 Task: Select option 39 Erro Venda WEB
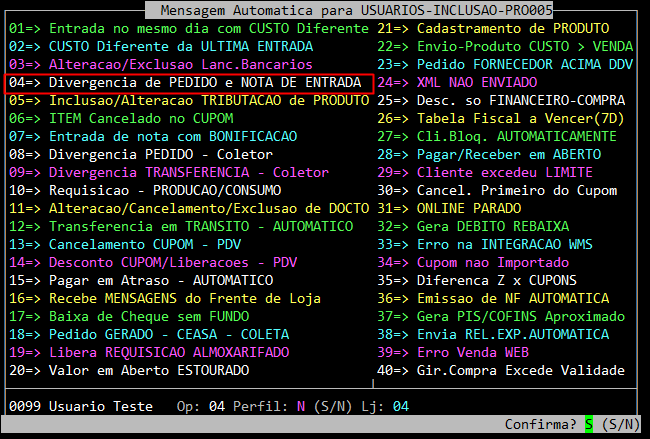pyautogui.click(x=472, y=353)
